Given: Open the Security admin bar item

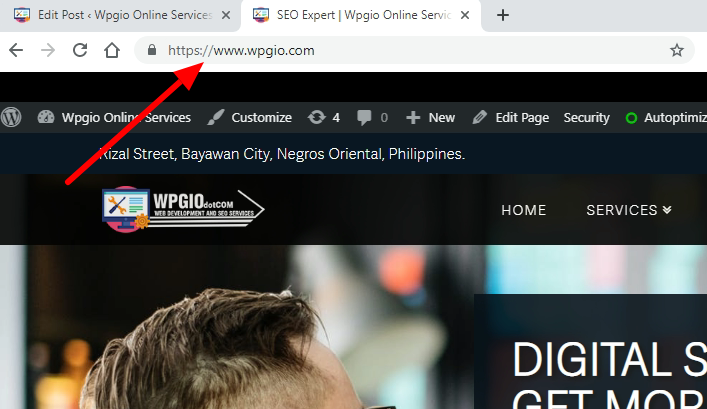Looking at the screenshot, I should 586,118.
